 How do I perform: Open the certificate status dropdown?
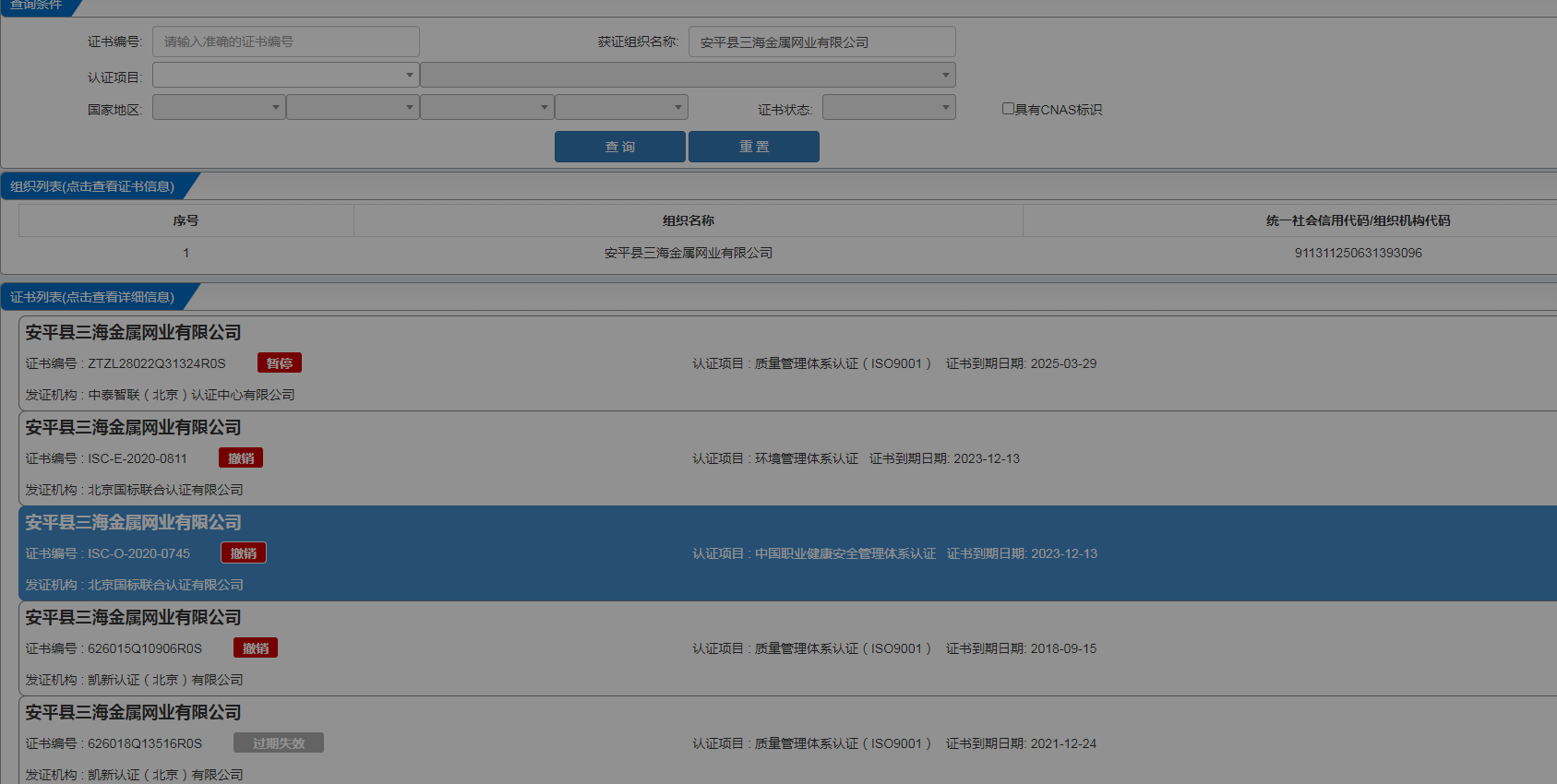click(889, 107)
